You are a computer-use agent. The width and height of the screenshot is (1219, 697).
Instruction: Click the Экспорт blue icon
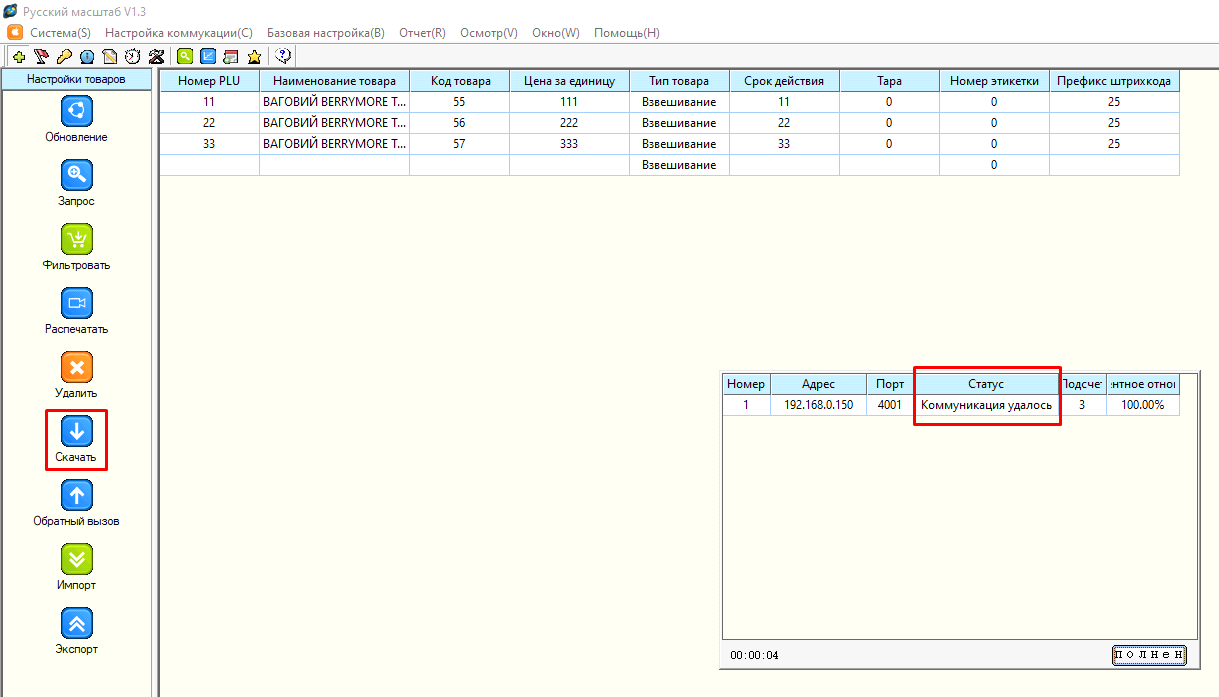point(77,623)
